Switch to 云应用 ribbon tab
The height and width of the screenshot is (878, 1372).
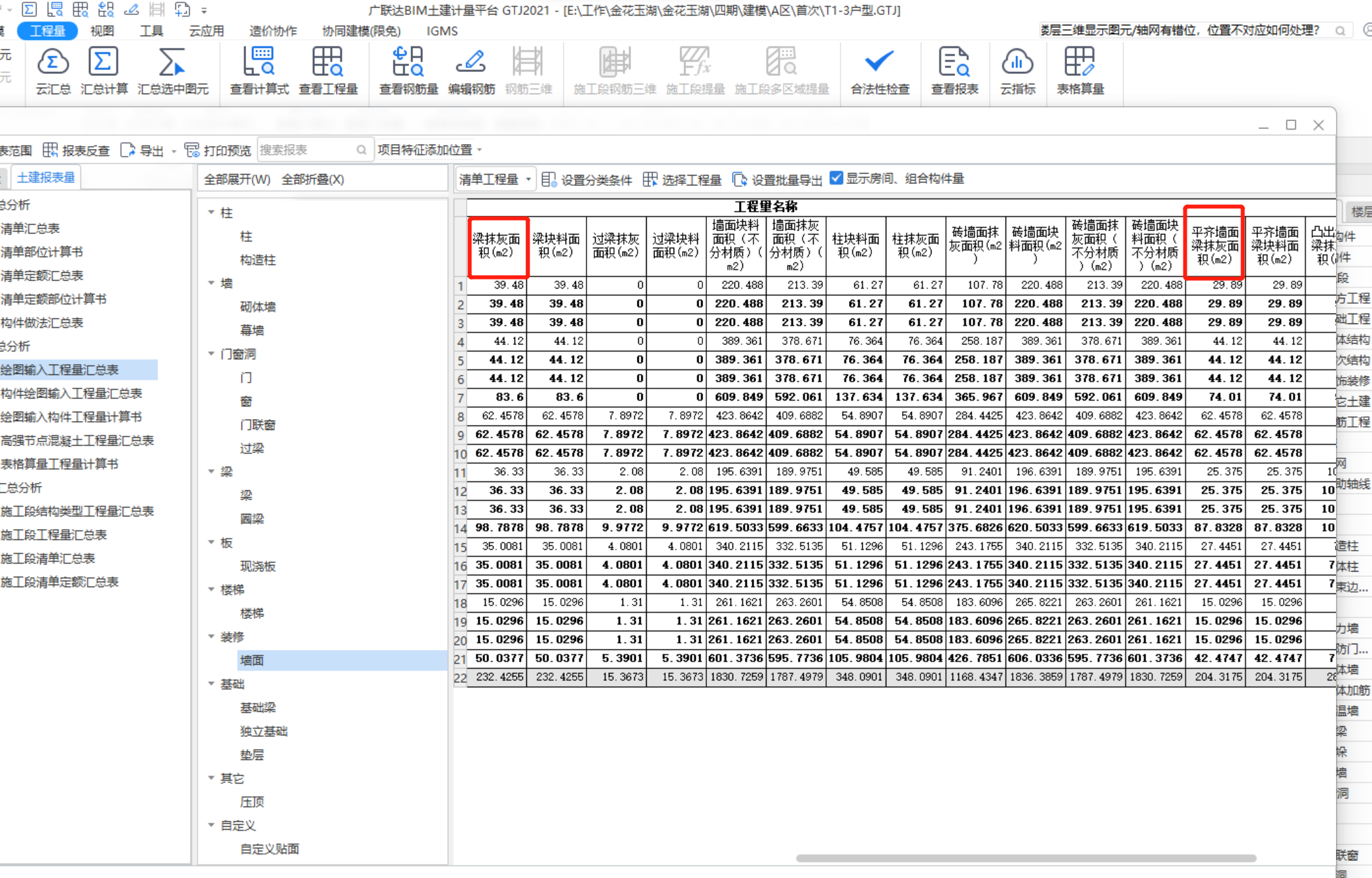(x=206, y=31)
